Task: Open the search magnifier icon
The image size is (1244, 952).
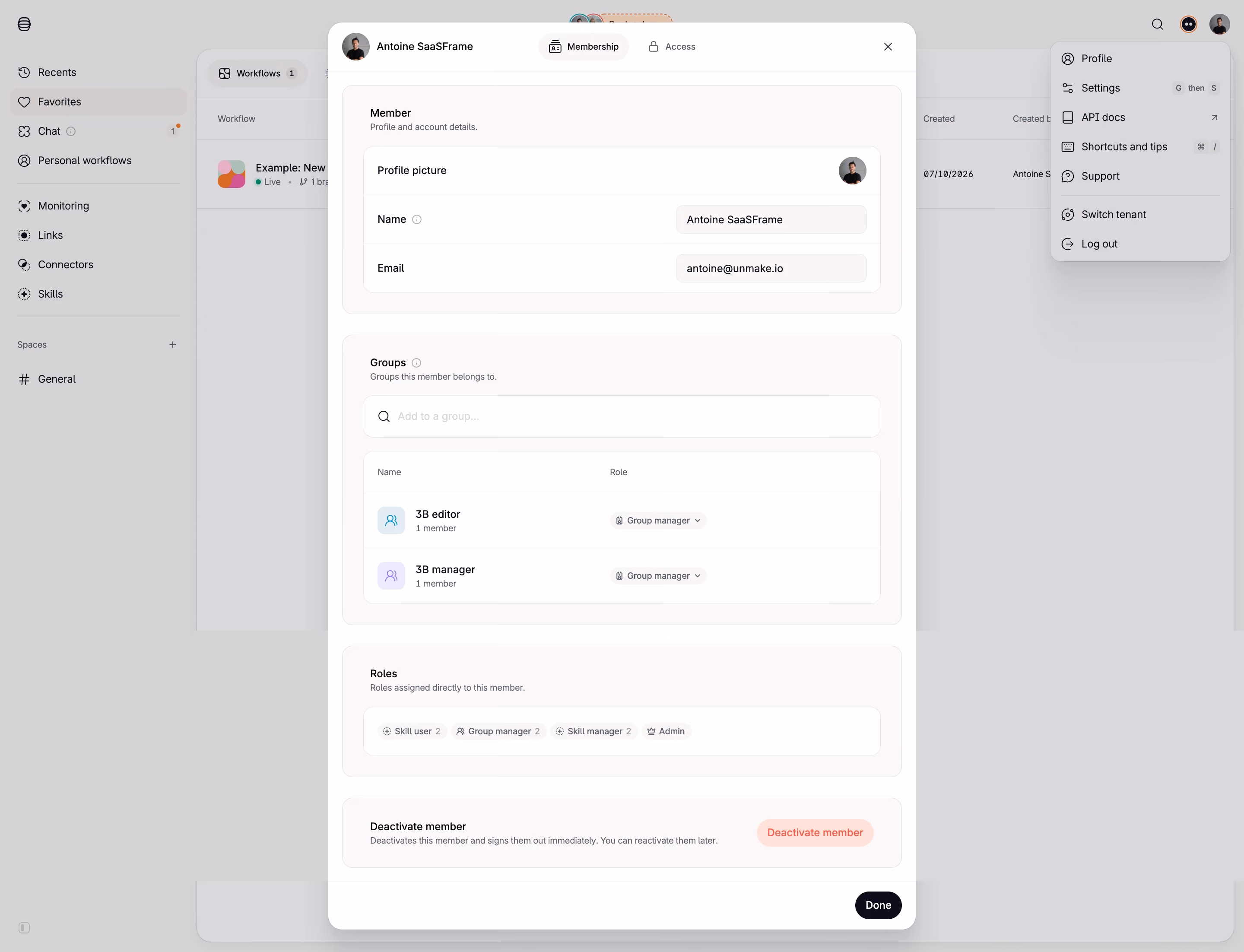Action: click(1157, 24)
